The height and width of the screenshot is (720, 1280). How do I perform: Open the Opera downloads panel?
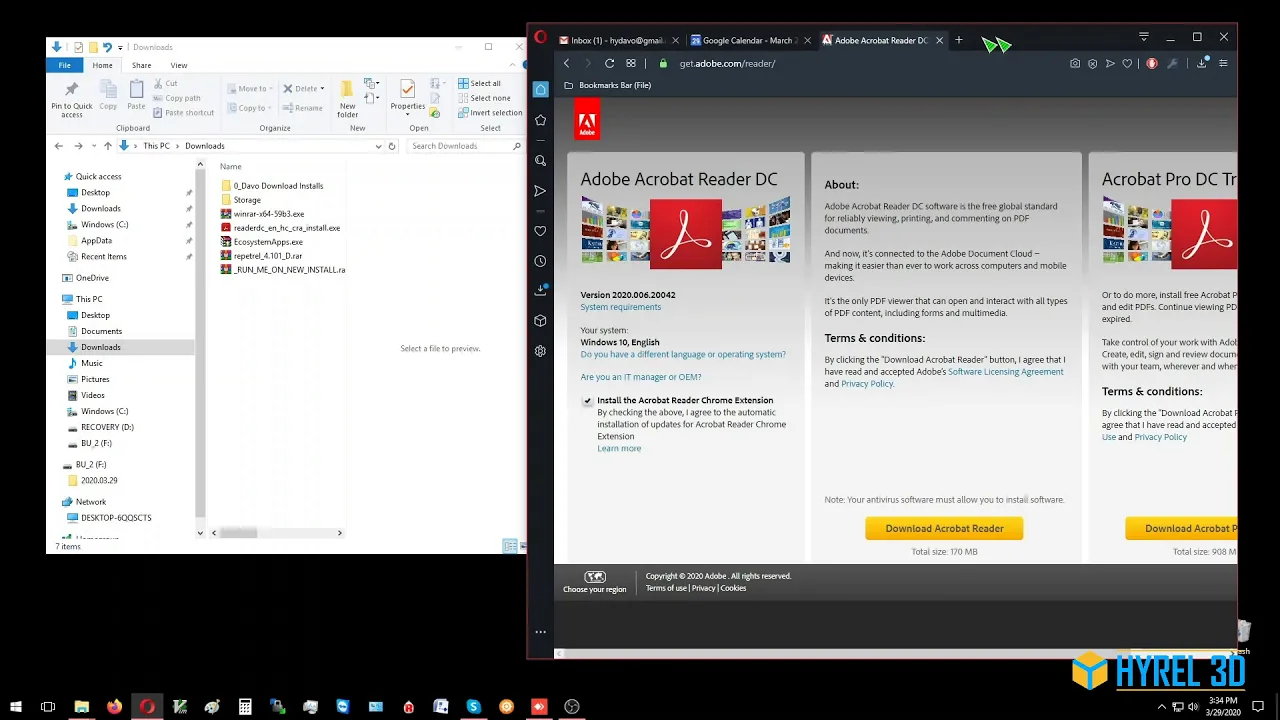1201,63
